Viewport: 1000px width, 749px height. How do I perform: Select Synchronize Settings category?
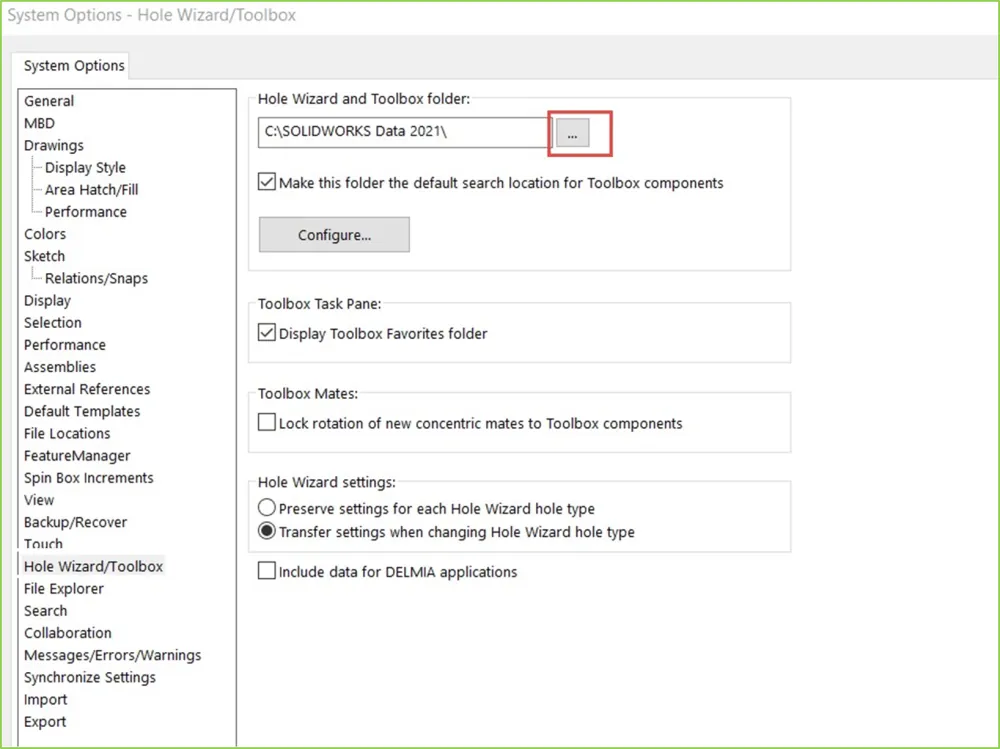tap(90, 677)
